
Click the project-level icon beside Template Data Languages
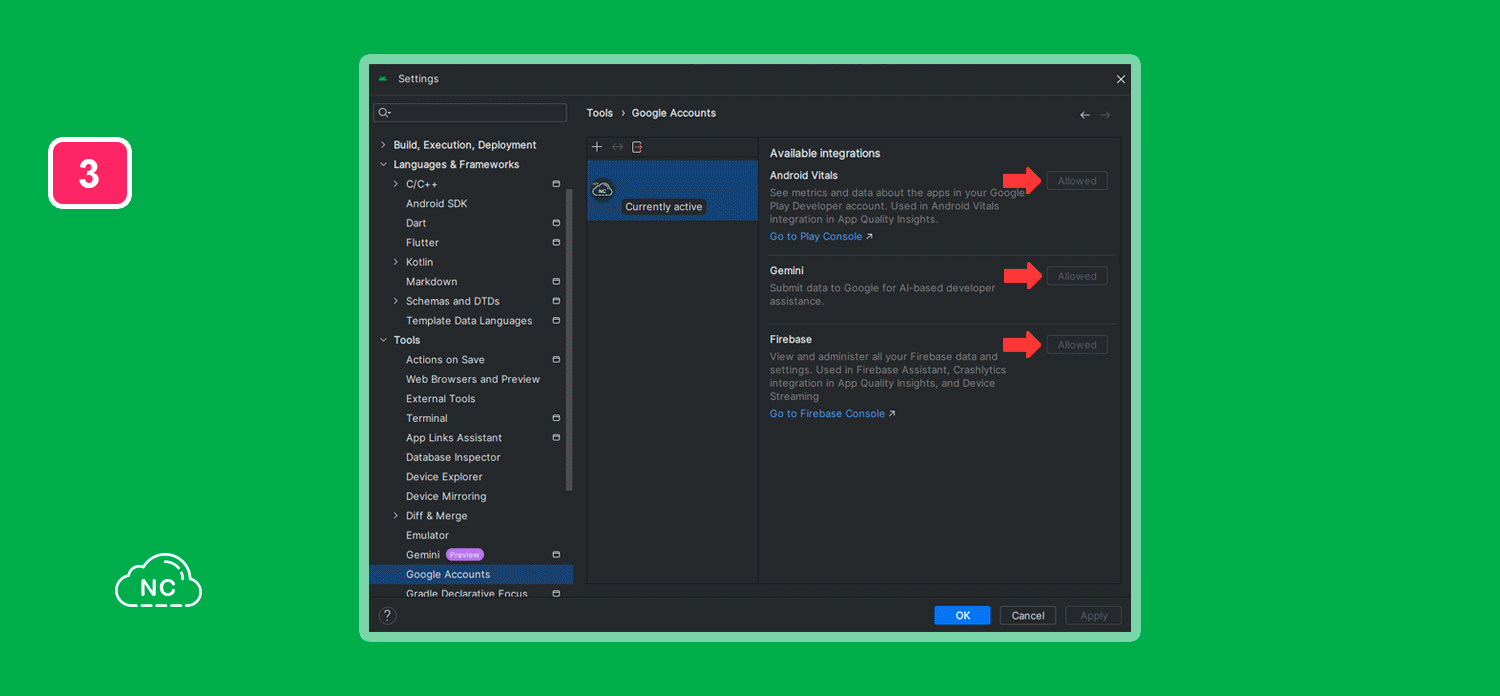pos(556,320)
